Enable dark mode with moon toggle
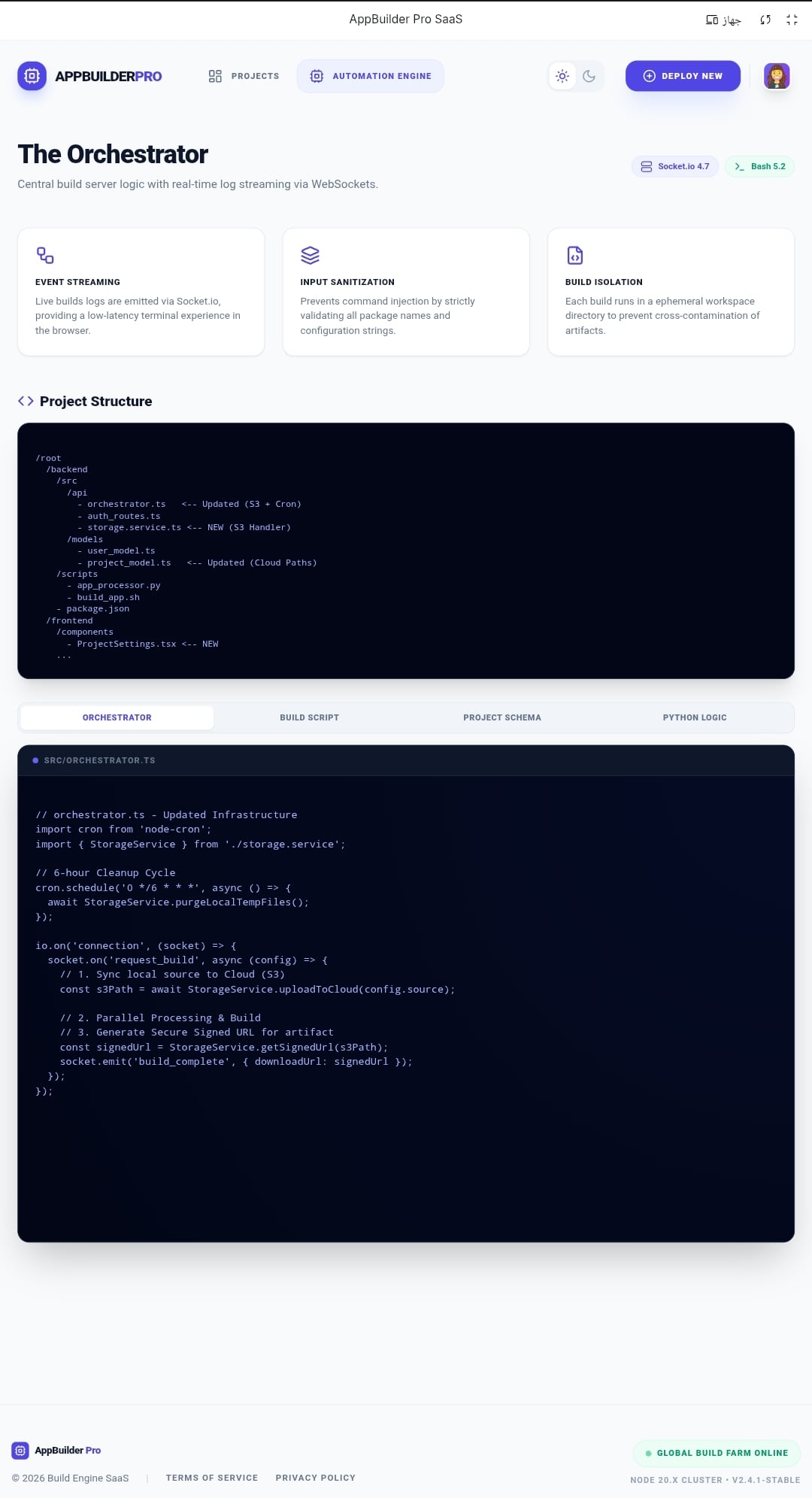 [589, 76]
